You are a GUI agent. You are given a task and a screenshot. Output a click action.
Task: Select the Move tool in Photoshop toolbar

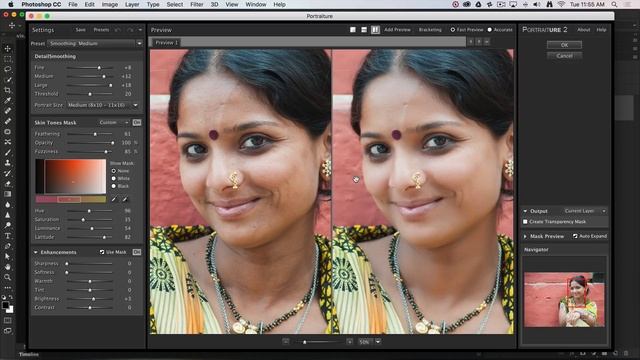click(x=8, y=49)
